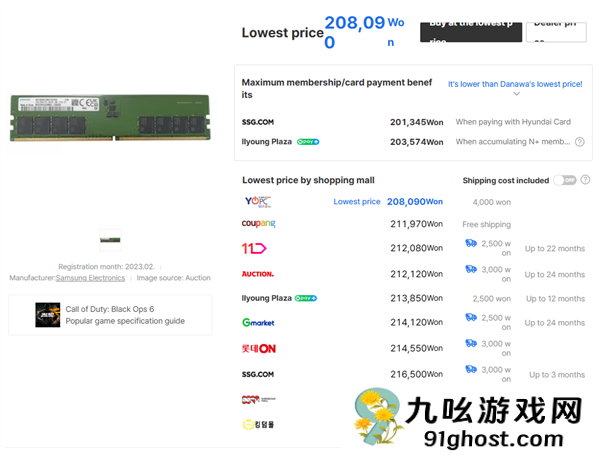Click Opay badge in Ilyoung Plaza benefits row
The height and width of the screenshot is (457, 600).
(x=308, y=142)
